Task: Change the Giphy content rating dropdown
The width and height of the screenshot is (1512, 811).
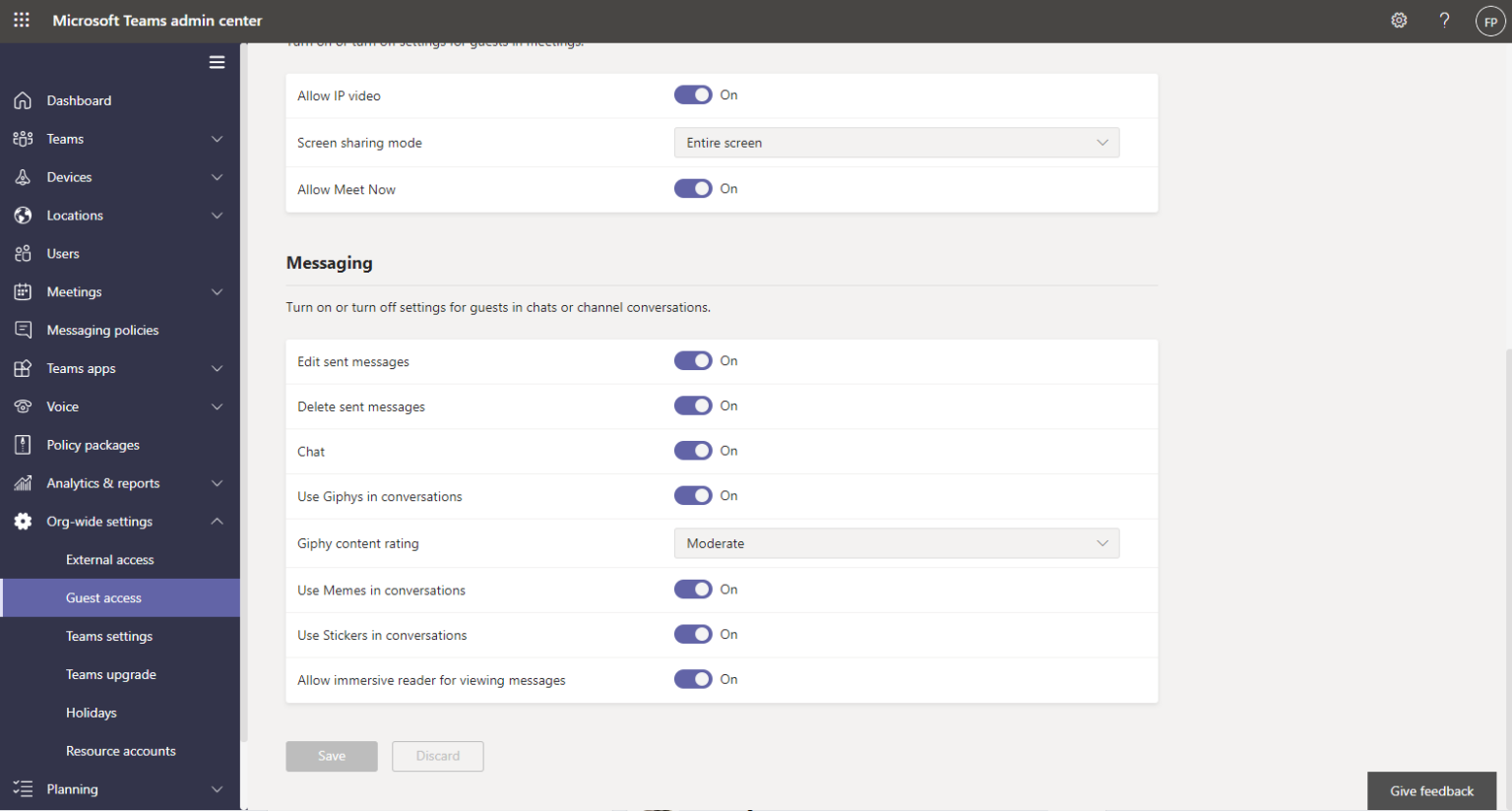Action: tap(896, 542)
